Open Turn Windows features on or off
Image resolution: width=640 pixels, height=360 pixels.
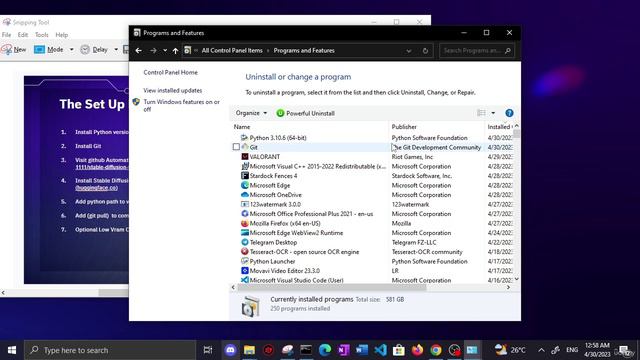click(181, 105)
